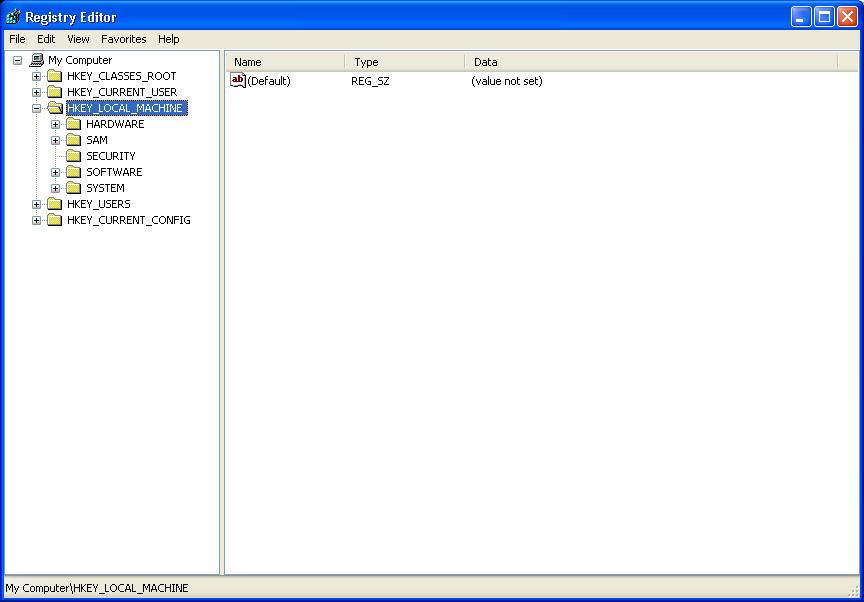
Task: Click the ab string value icon
Action: tap(237, 80)
